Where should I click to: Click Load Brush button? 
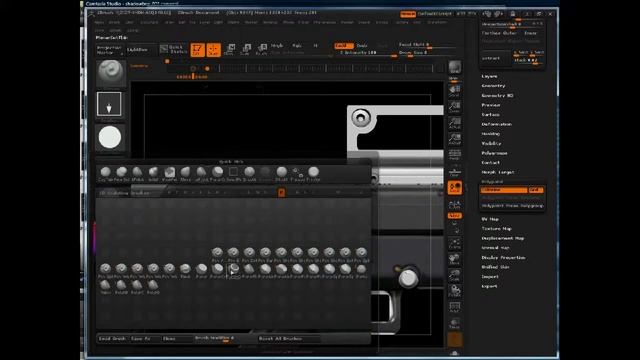[112, 339]
